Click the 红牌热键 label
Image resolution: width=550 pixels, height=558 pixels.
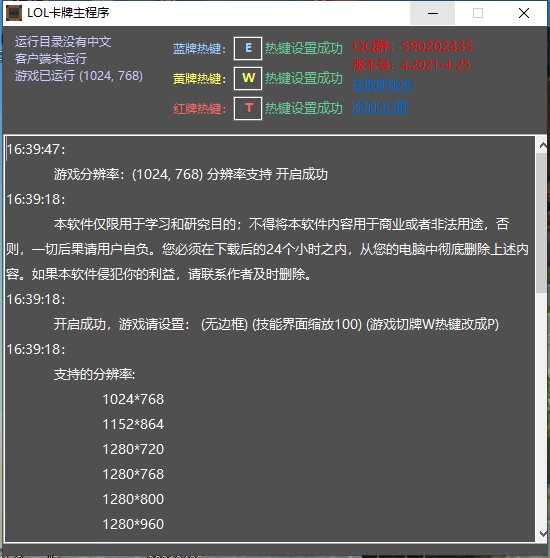point(199,109)
